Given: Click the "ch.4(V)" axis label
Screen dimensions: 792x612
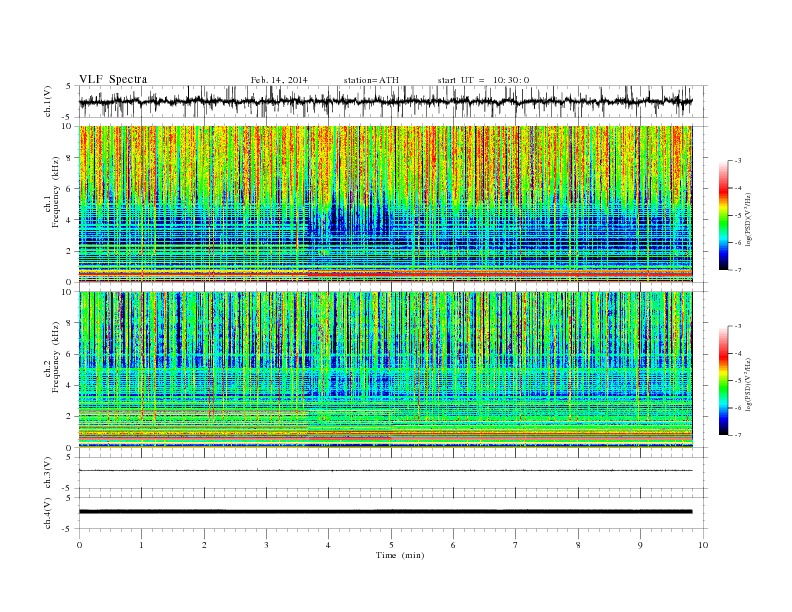Looking at the screenshot, I should [x=47, y=513].
